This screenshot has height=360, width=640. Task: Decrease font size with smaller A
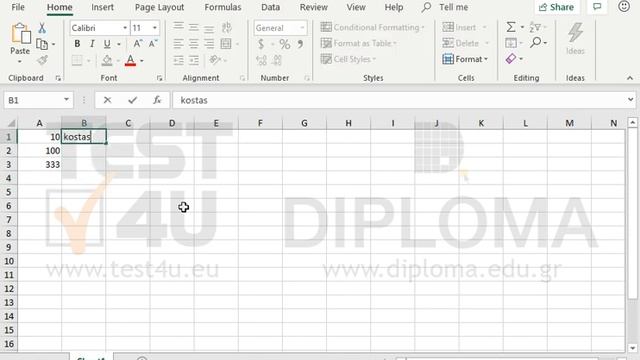tap(153, 44)
